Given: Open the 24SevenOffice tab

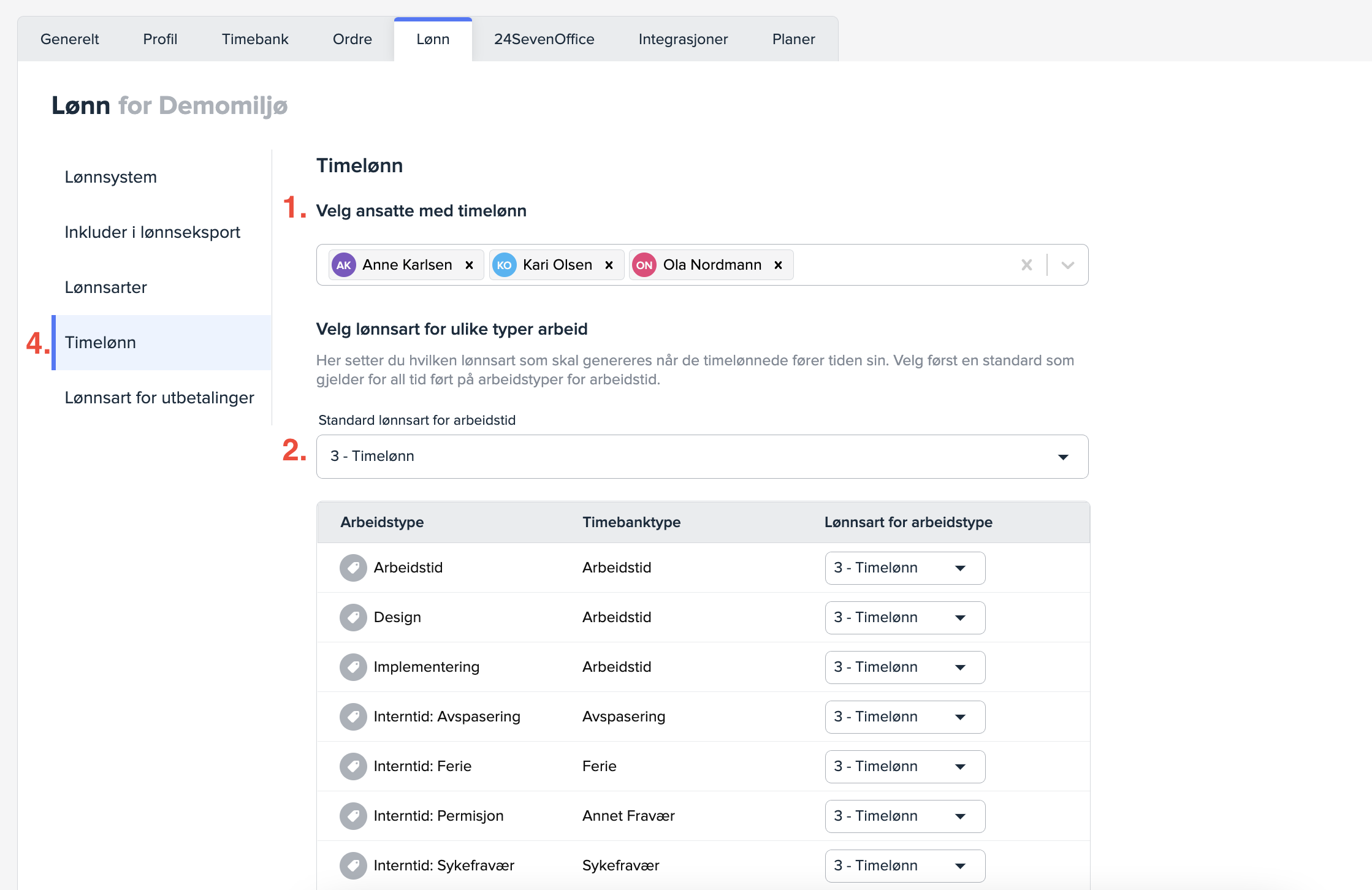Looking at the screenshot, I should (544, 39).
